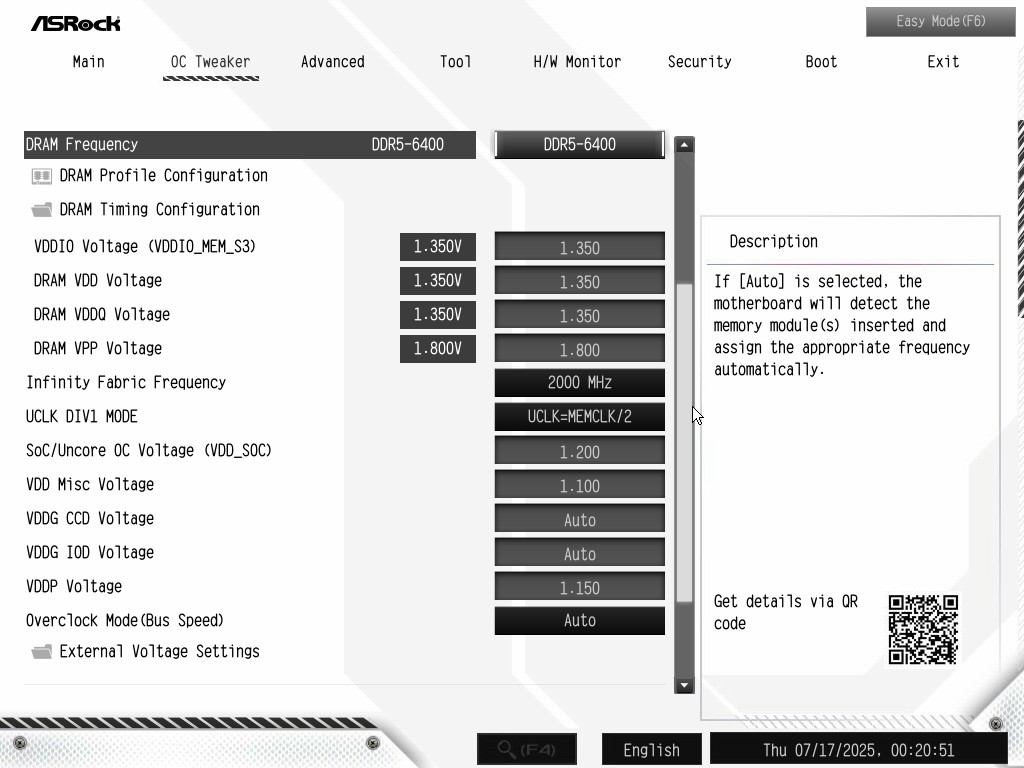Click the External Voltage Settings folder icon

[41, 652]
